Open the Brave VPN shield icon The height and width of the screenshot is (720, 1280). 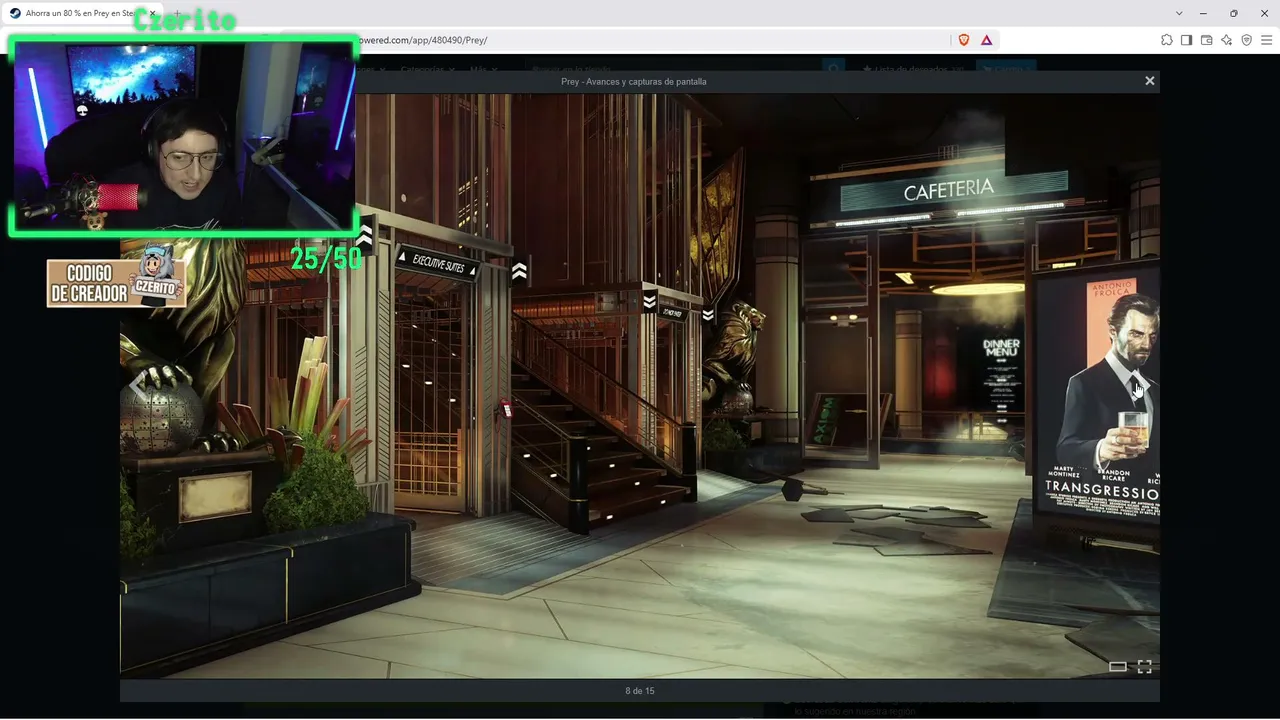point(1247,40)
